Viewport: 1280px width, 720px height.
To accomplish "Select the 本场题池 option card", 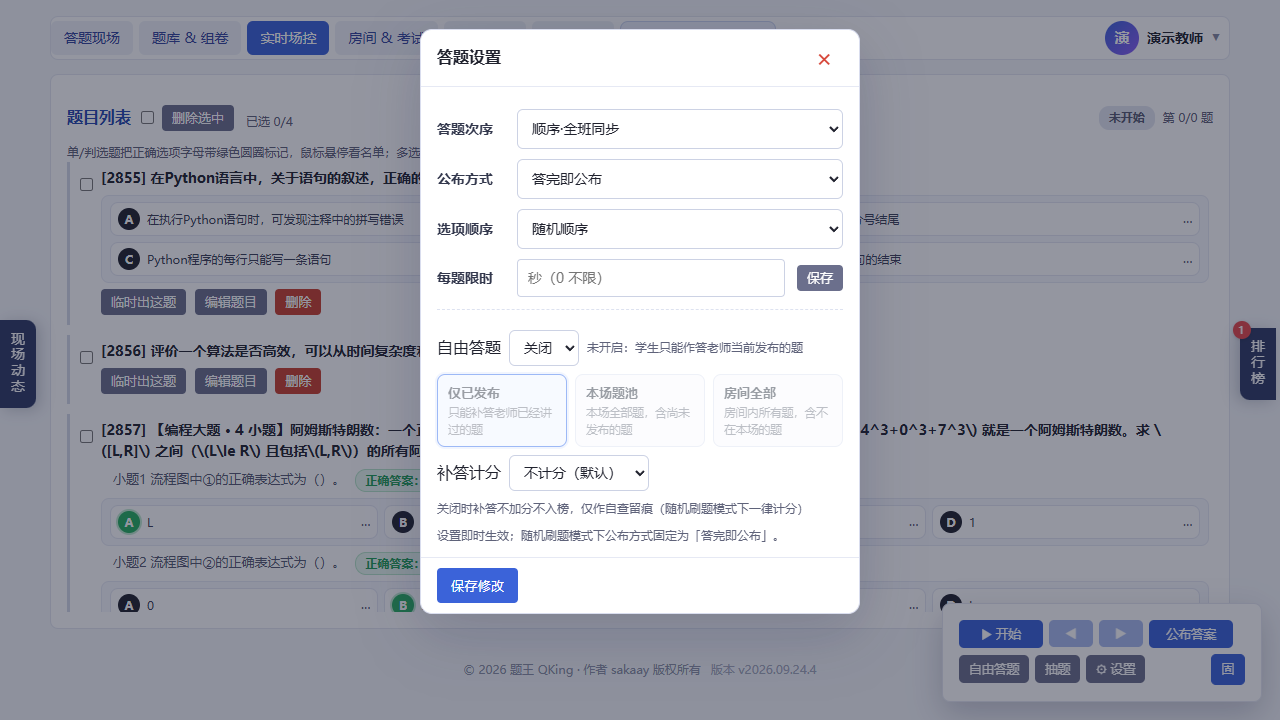I will point(640,410).
